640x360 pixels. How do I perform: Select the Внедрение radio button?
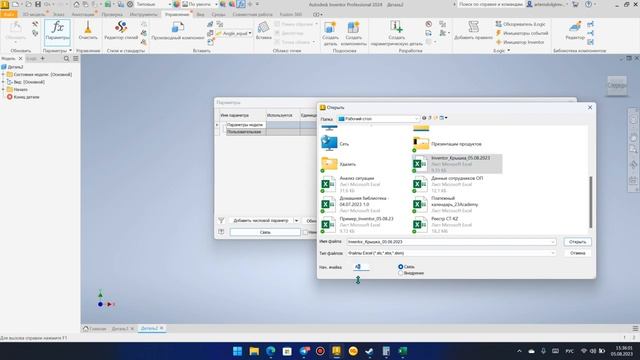tap(400, 273)
